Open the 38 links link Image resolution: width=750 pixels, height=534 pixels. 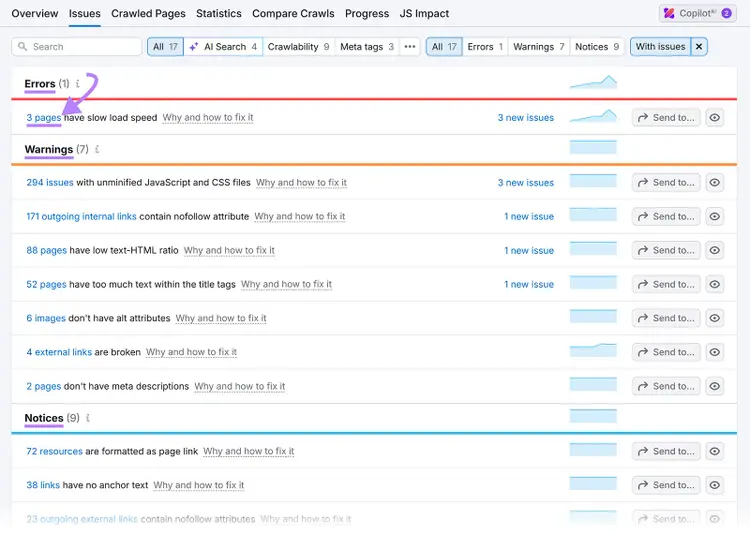point(43,485)
